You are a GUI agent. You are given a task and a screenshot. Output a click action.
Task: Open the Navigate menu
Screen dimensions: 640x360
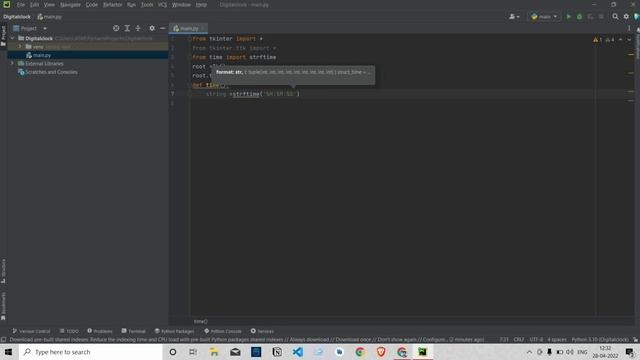[70, 5]
